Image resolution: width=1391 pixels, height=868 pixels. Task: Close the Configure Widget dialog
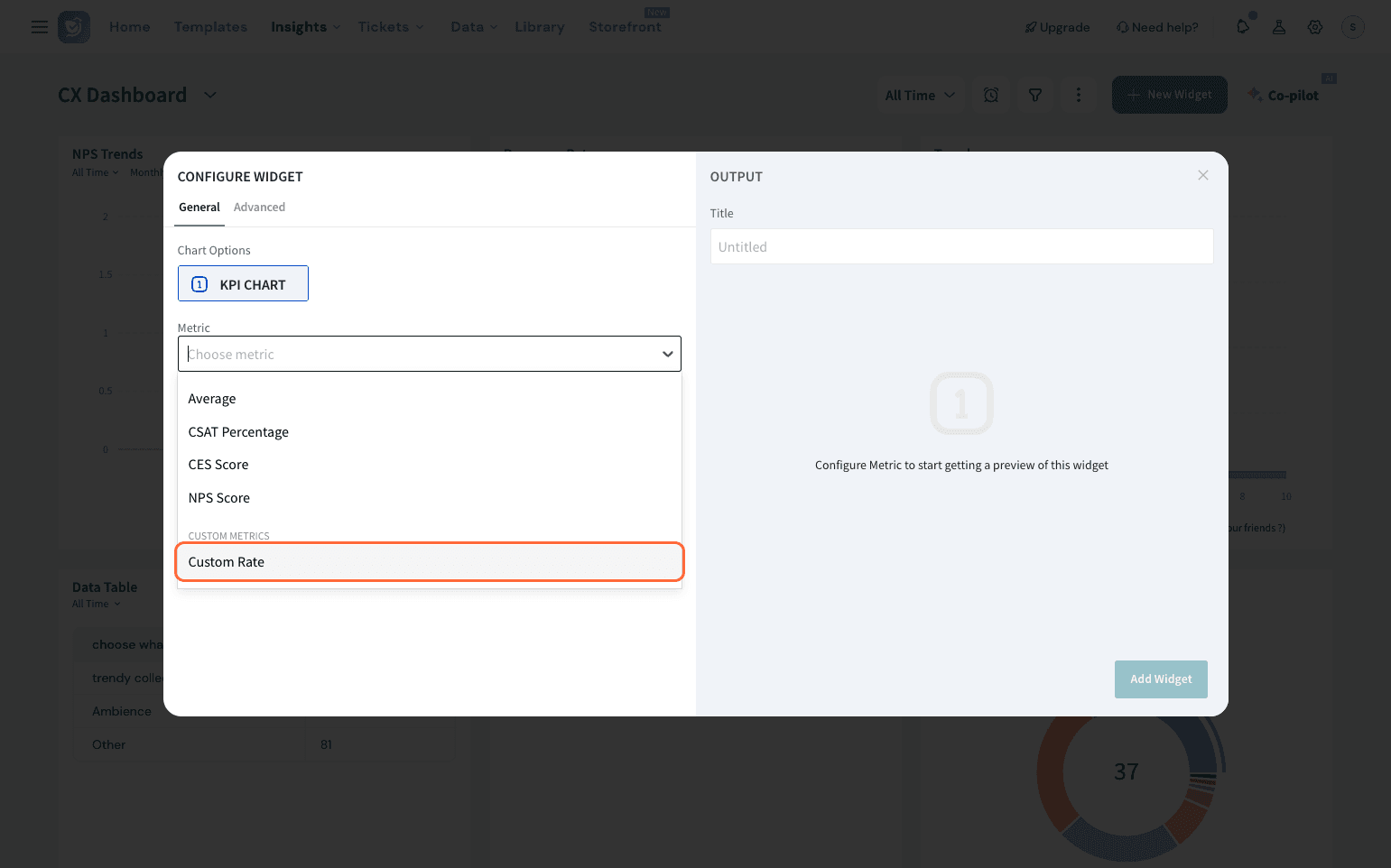[x=1203, y=175]
